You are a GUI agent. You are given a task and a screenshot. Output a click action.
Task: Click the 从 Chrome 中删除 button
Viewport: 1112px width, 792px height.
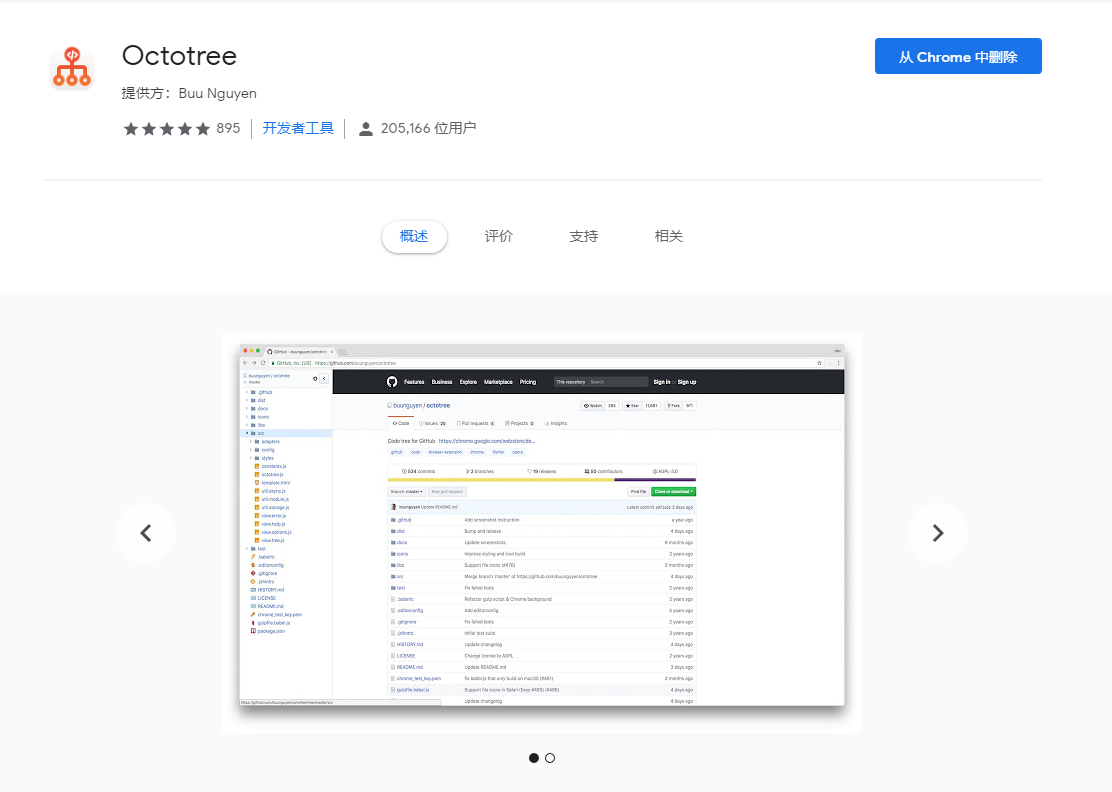pos(958,56)
